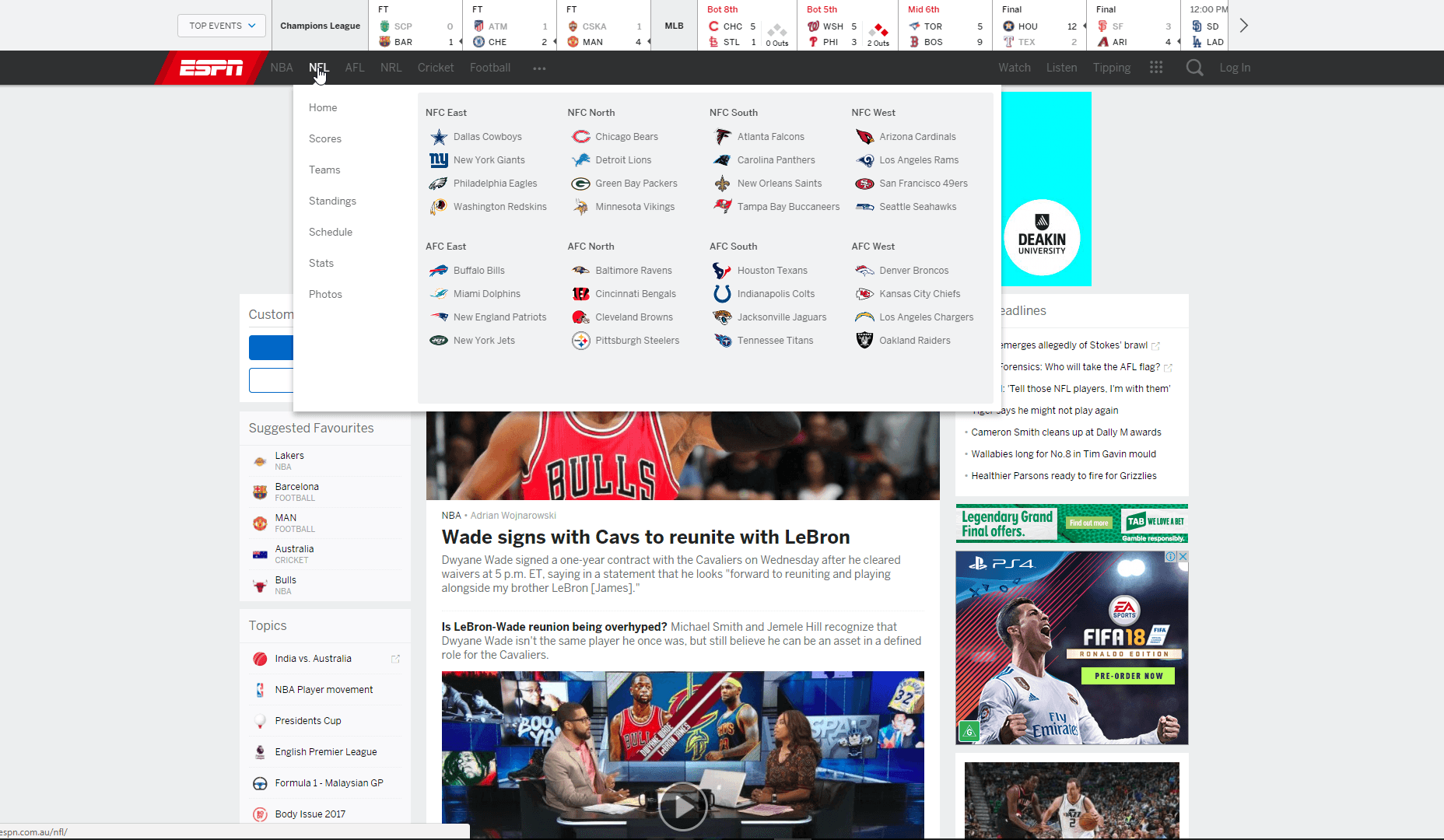1444x840 pixels.
Task: Open the Tipping link
Action: point(1112,68)
